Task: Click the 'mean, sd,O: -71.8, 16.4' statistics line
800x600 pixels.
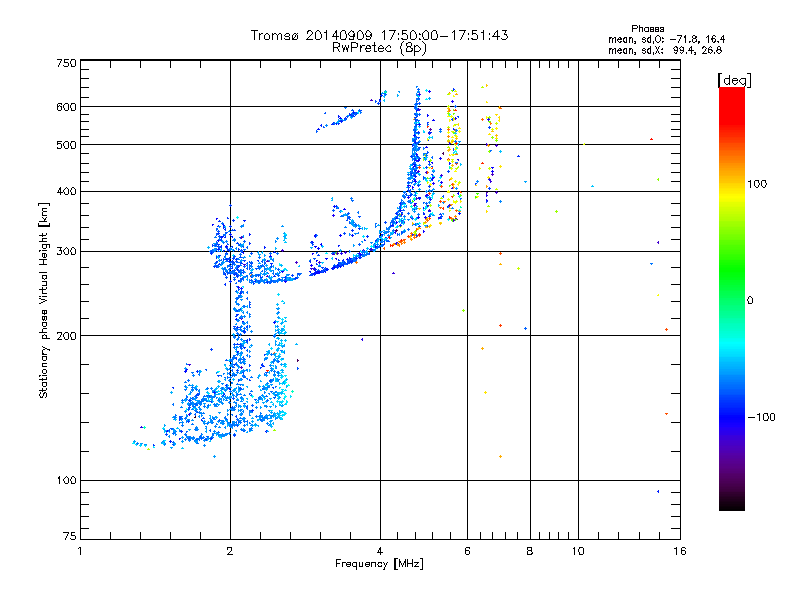Action: point(666,39)
